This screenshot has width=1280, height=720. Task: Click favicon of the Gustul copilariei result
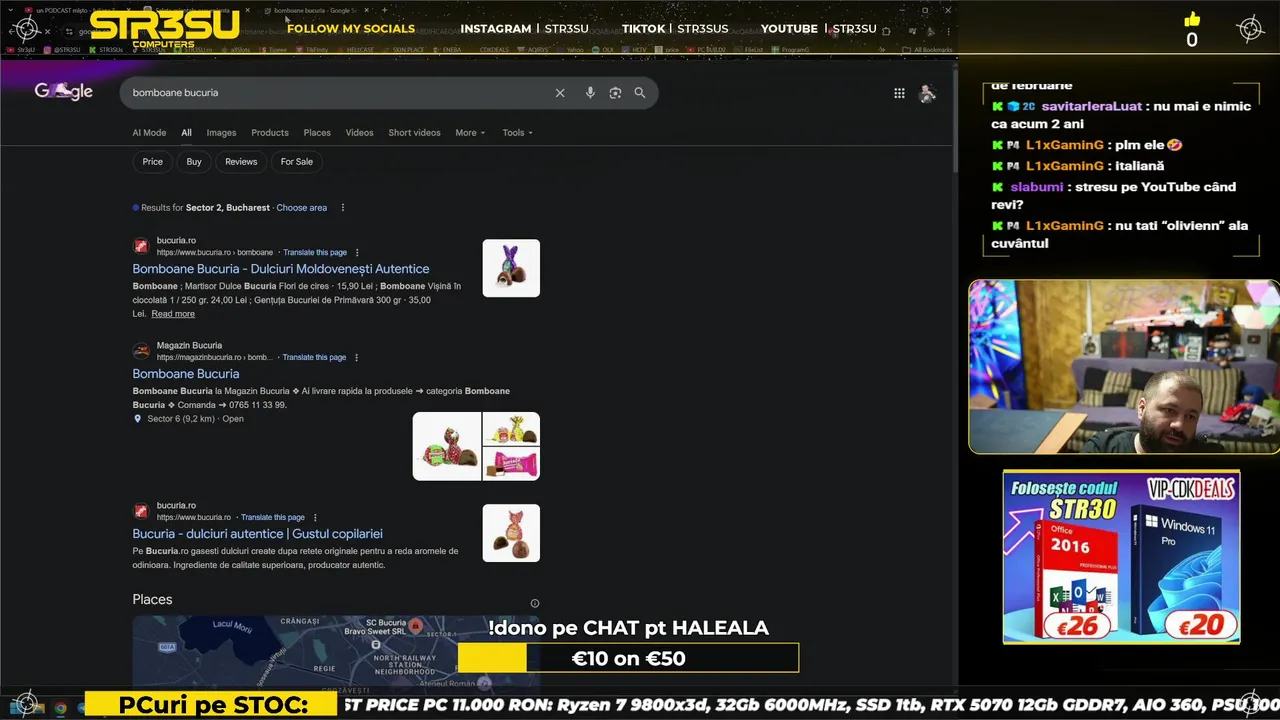pyautogui.click(x=141, y=511)
